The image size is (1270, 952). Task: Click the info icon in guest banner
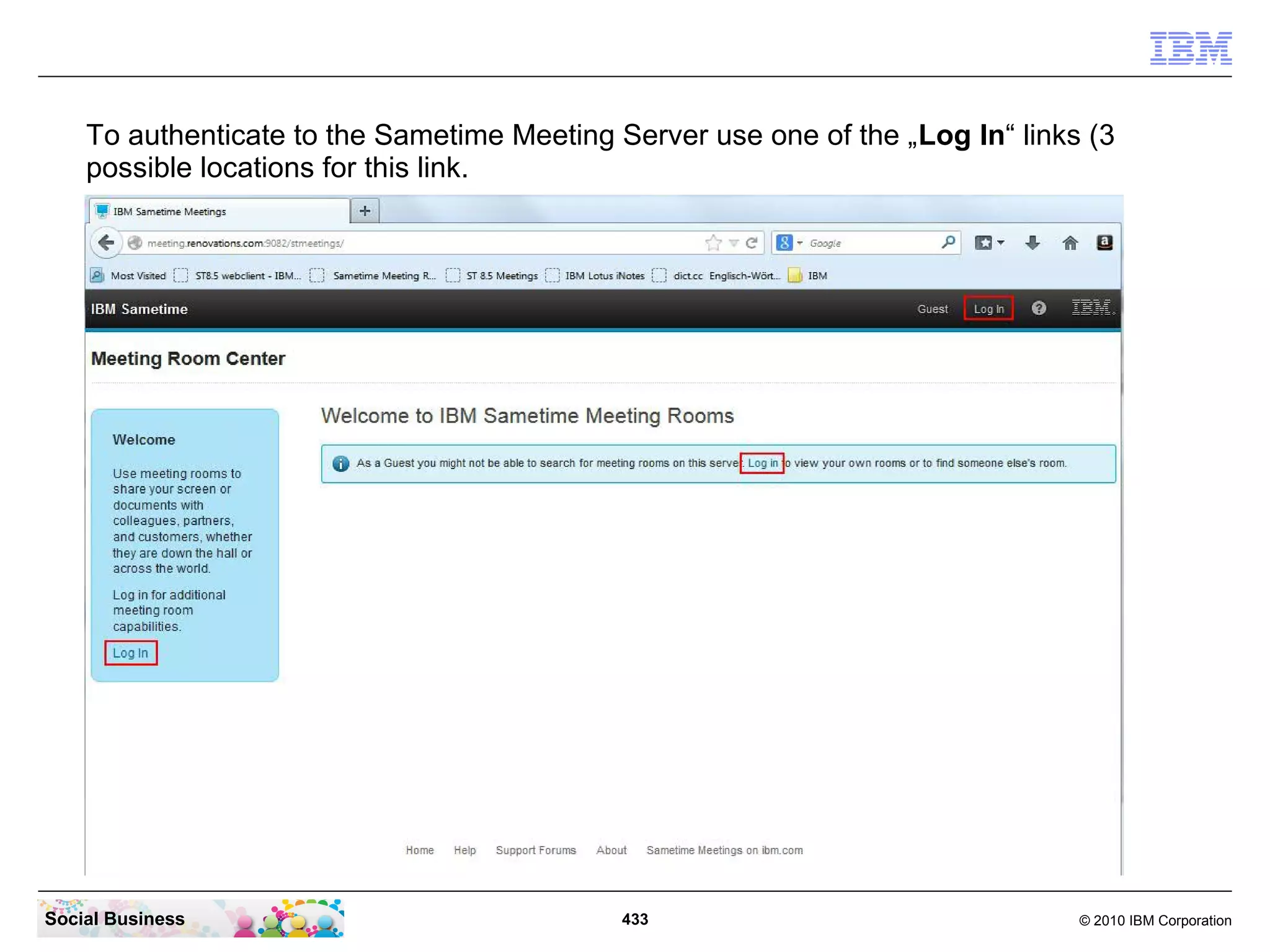[x=340, y=464]
